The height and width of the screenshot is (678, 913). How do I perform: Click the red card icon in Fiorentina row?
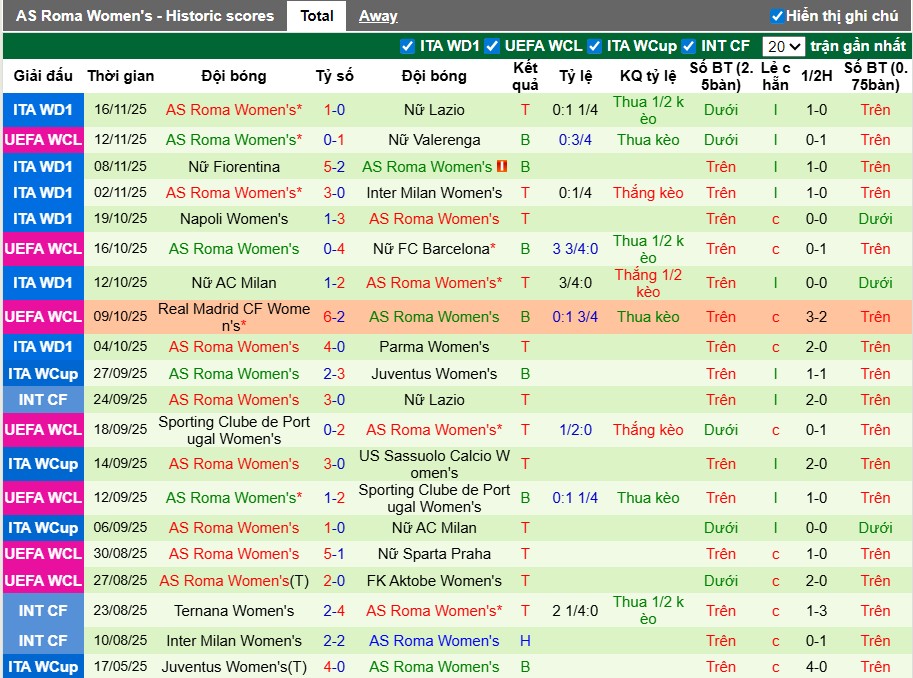coord(503,167)
